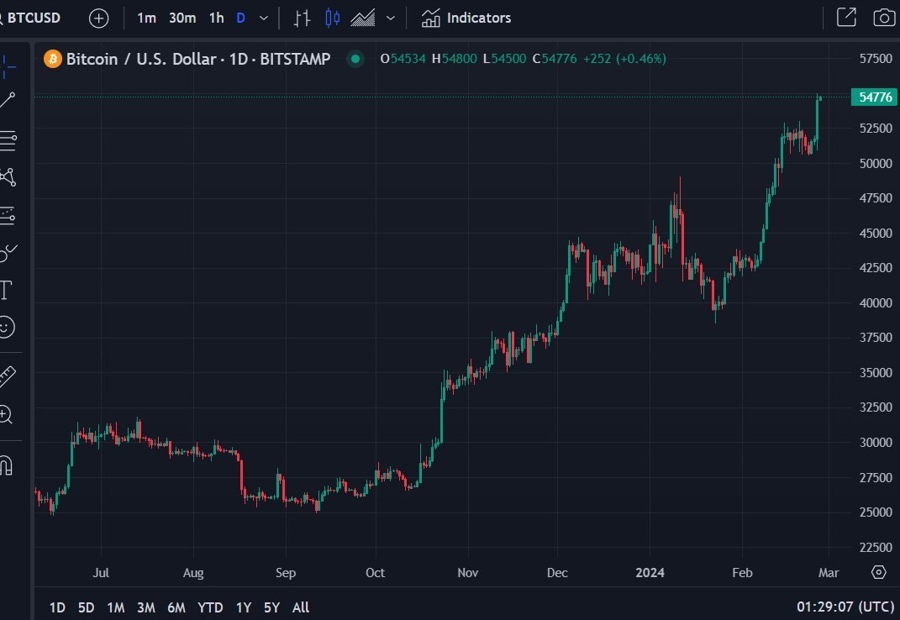Click the Bitcoin / U.S. Dollar title
900x620 pixels.
141,59
